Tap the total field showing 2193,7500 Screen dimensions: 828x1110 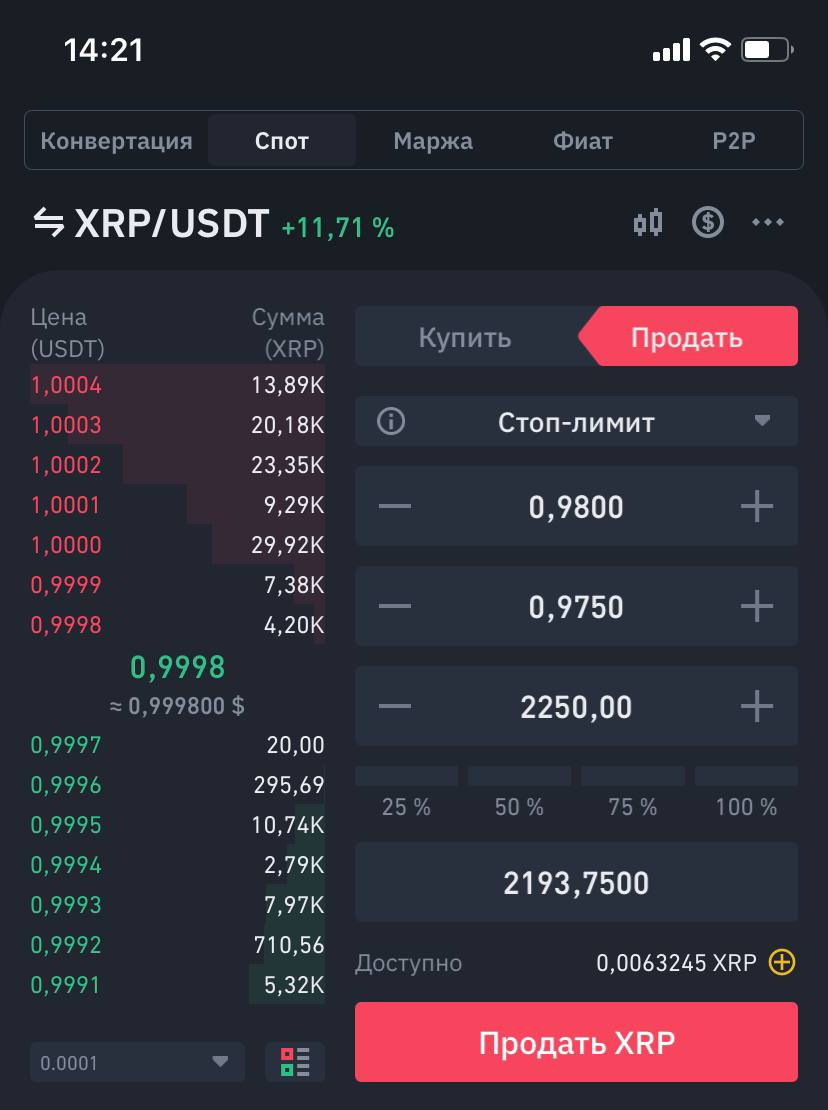coord(576,882)
